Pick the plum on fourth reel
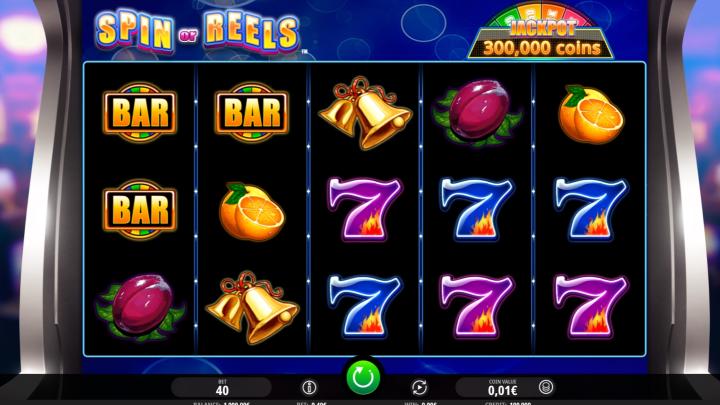Viewport: 720px width, 405px height. [x=478, y=112]
